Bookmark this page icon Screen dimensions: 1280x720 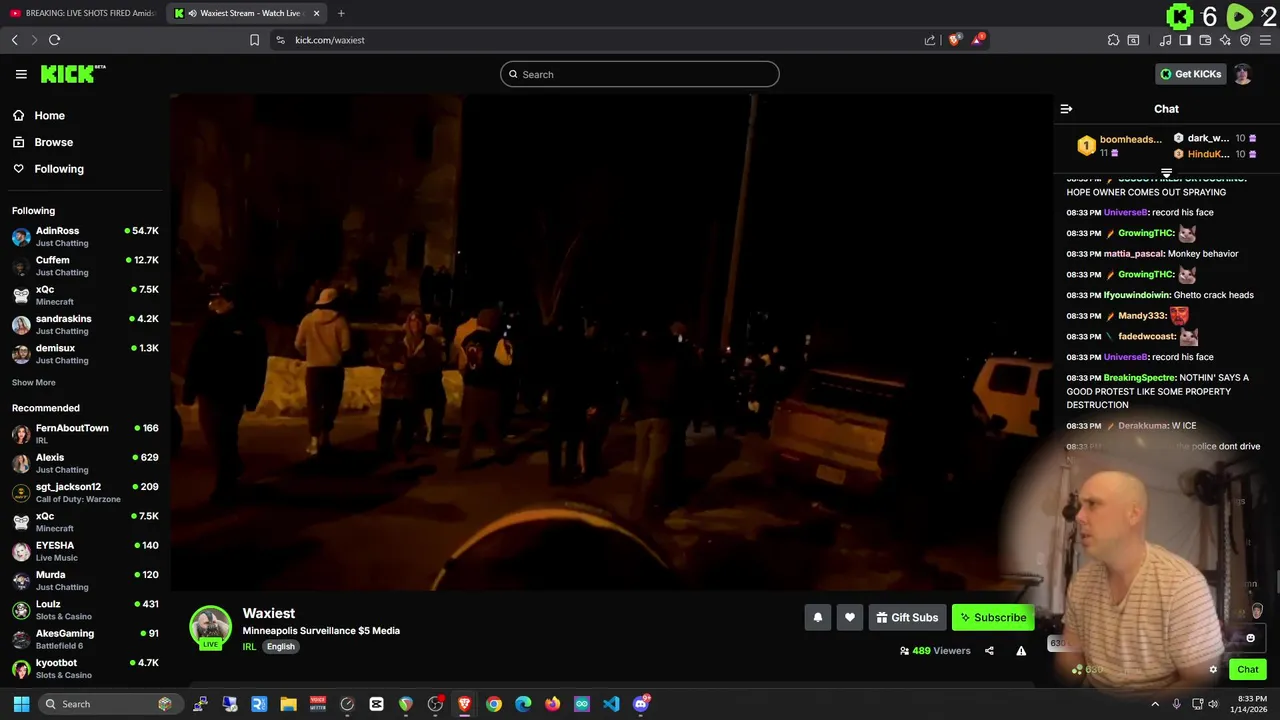tap(254, 40)
